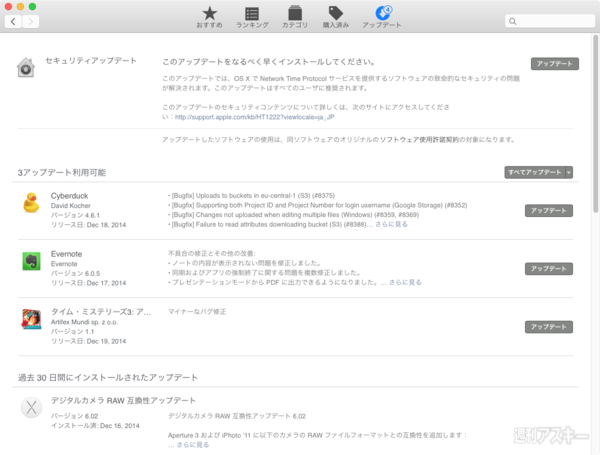Expand RAW update notes via さらに見る
Screen dimensions: 600x455
[x=193, y=445]
